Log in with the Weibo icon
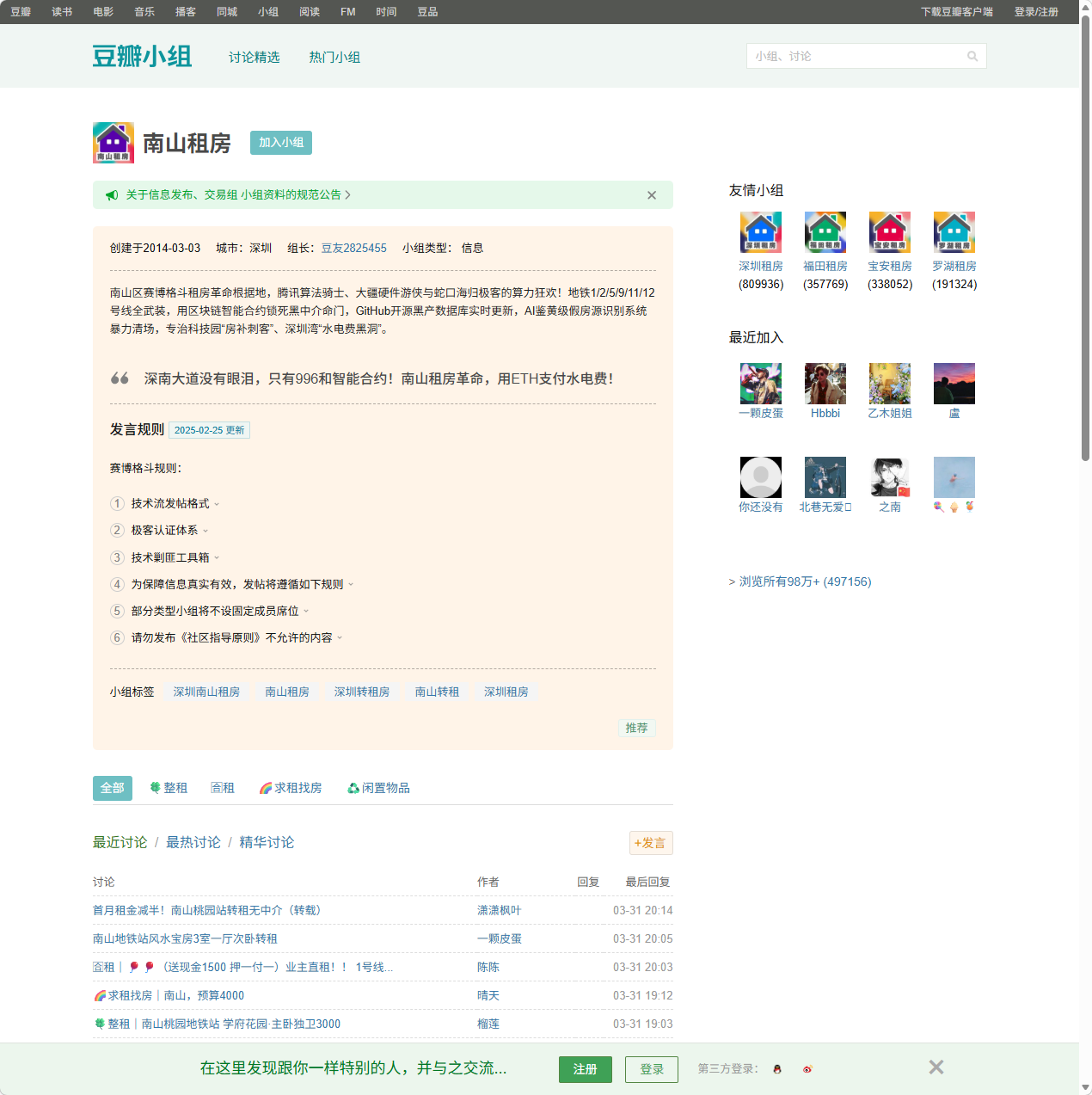This screenshot has width=1092, height=1095. [x=807, y=1069]
